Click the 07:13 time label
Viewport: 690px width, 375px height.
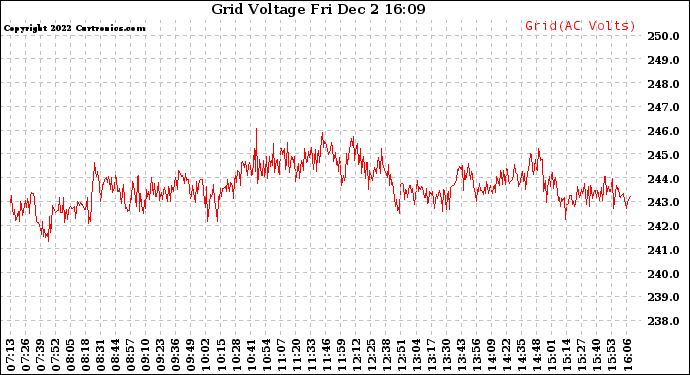[x=11, y=355]
